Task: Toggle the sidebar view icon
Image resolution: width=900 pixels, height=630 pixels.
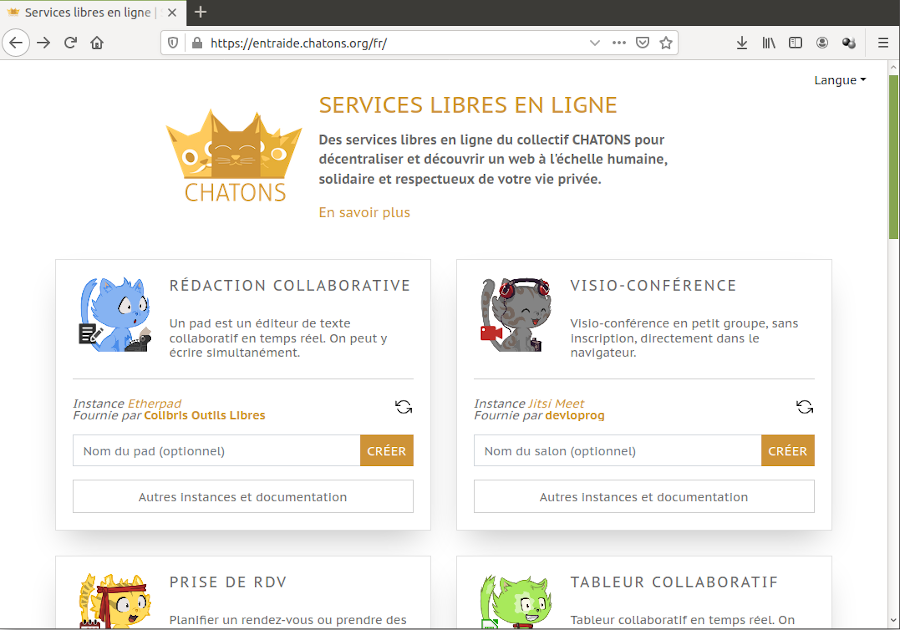Action: tap(796, 43)
